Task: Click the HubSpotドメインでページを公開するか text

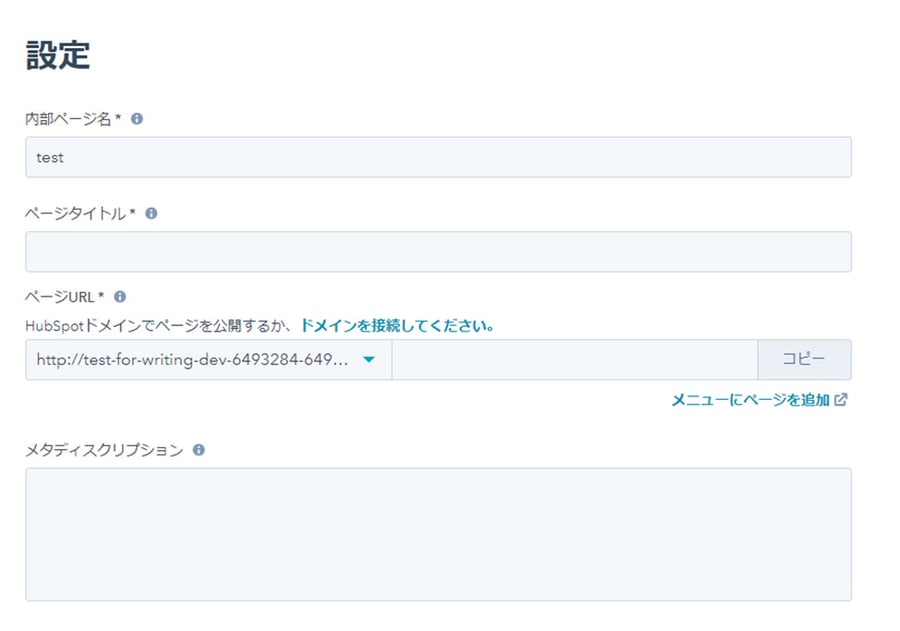Action: (x=160, y=326)
